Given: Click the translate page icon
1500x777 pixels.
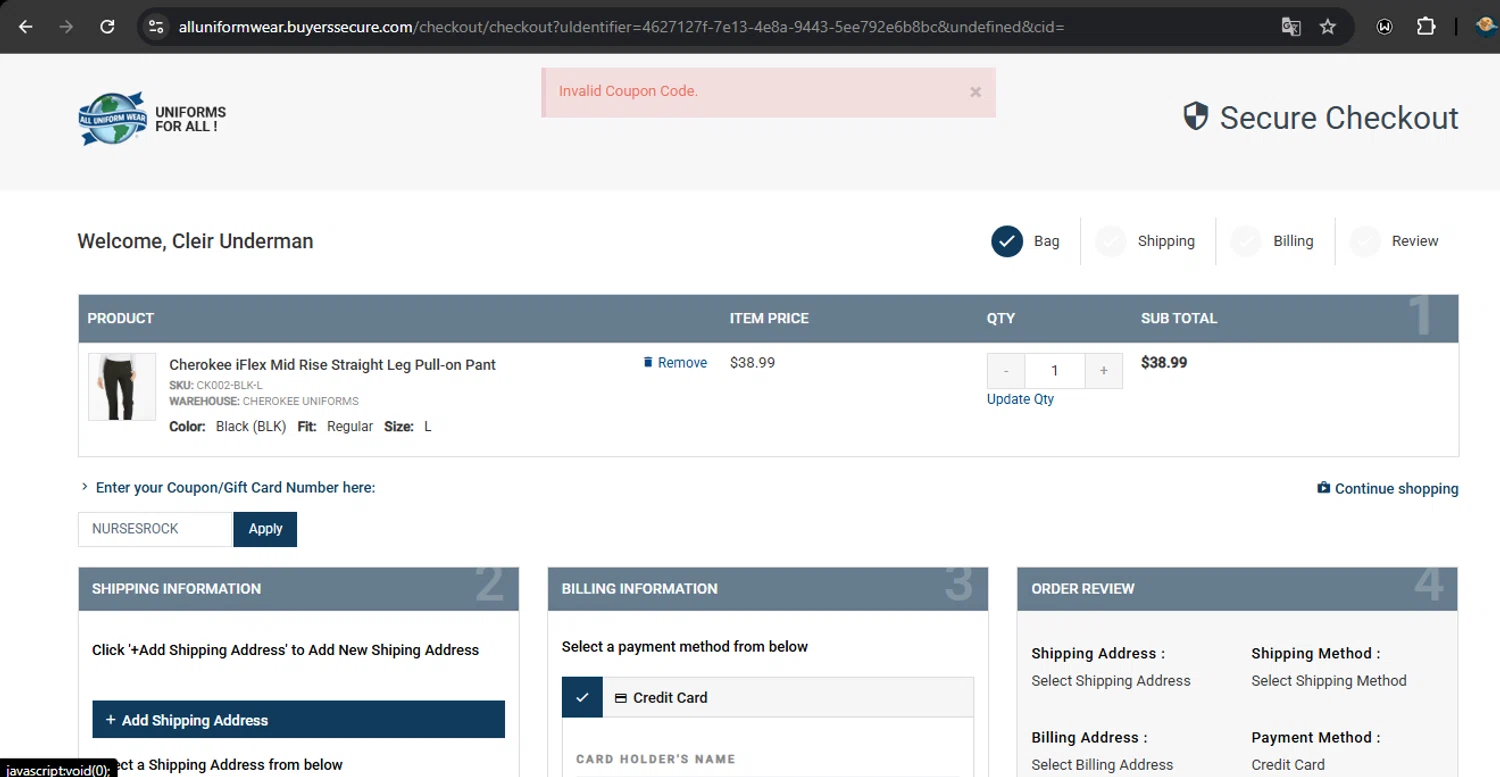Looking at the screenshot, I should 1291,27.
